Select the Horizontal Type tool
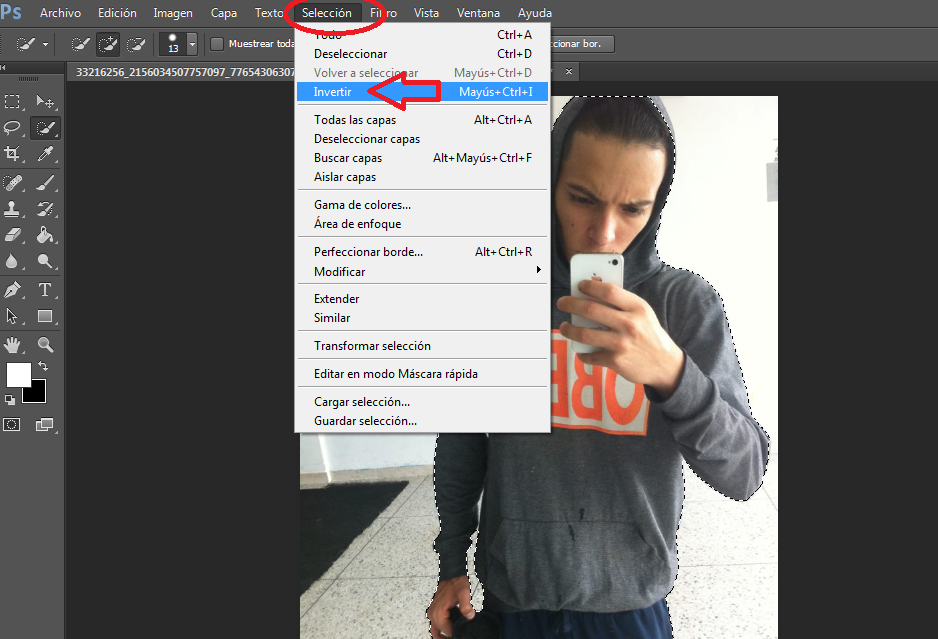Image resolution: width=938 pixels, height=639 pixels. click(x=45, y=290)
